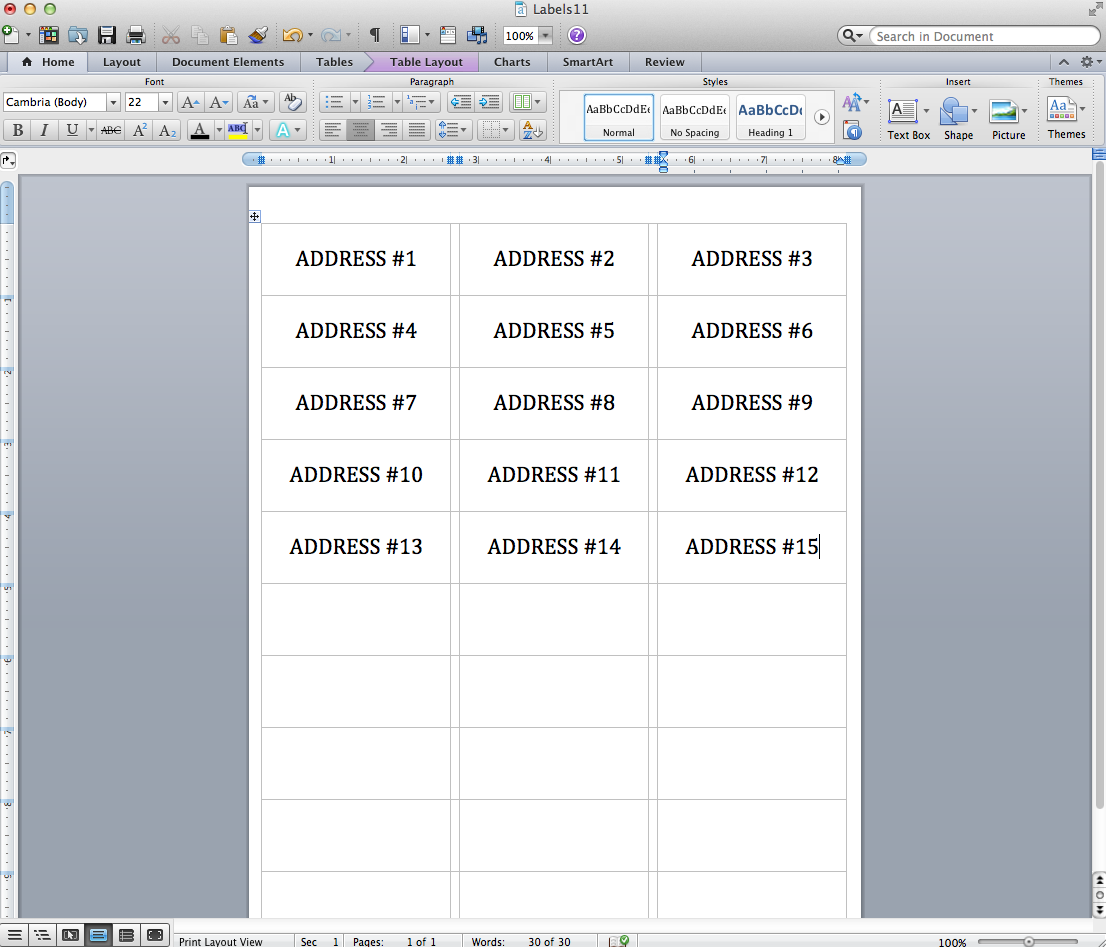Expand the styles gallery arrow

coord(822,117)
